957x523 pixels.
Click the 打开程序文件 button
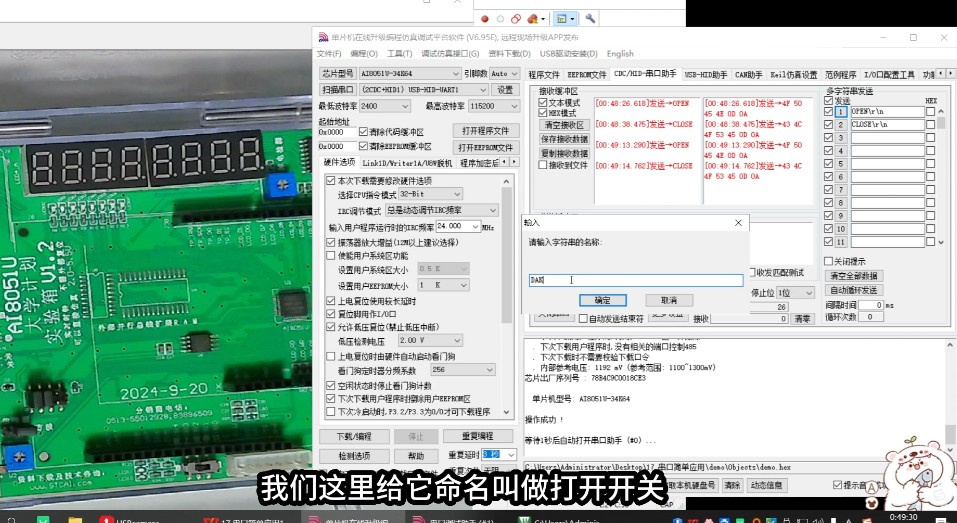[486, 131]
